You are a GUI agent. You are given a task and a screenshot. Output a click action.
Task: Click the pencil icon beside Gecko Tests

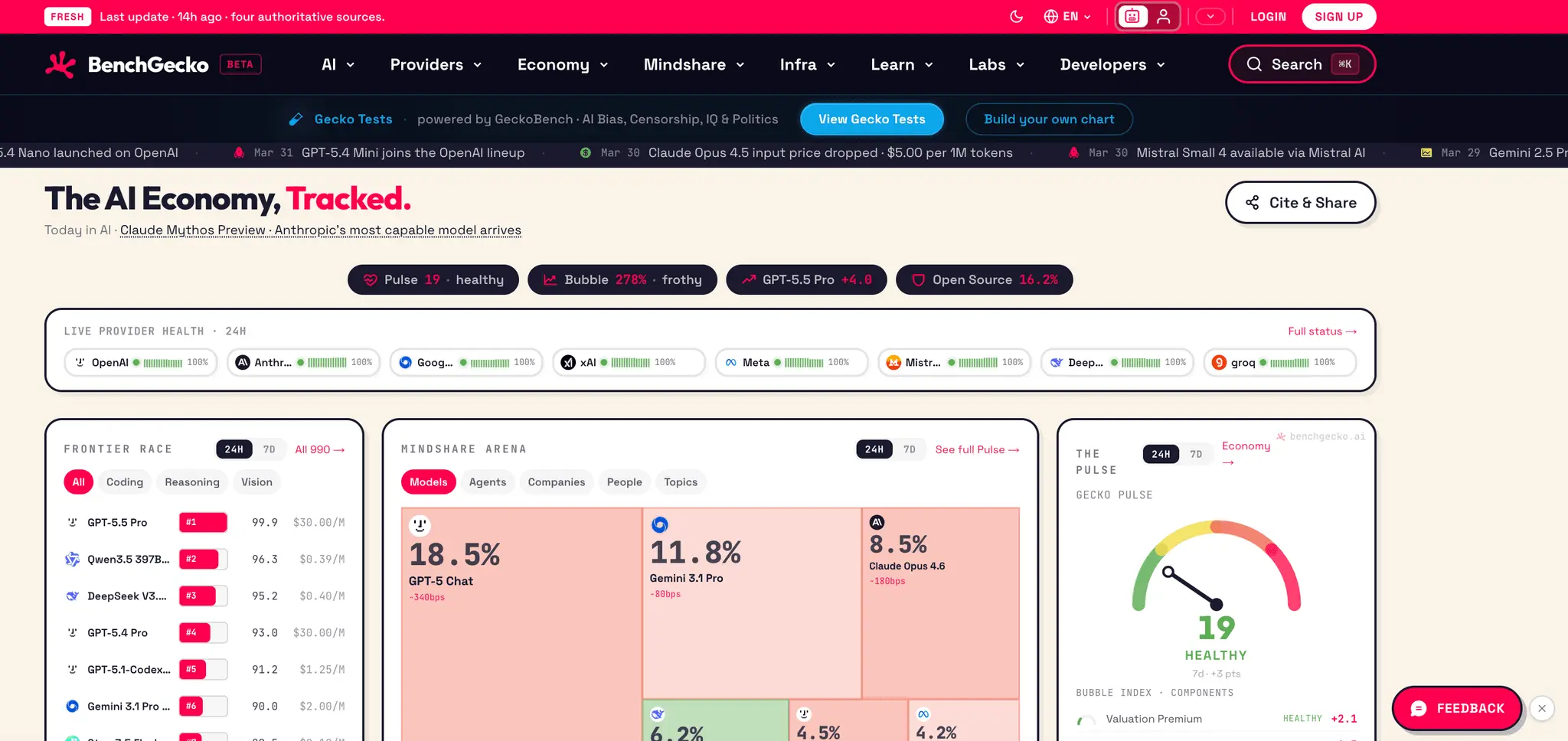296,119
